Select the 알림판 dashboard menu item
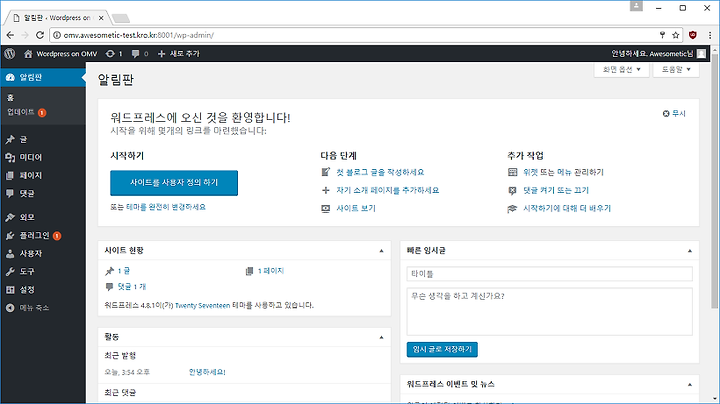 [x=43, y=77]
